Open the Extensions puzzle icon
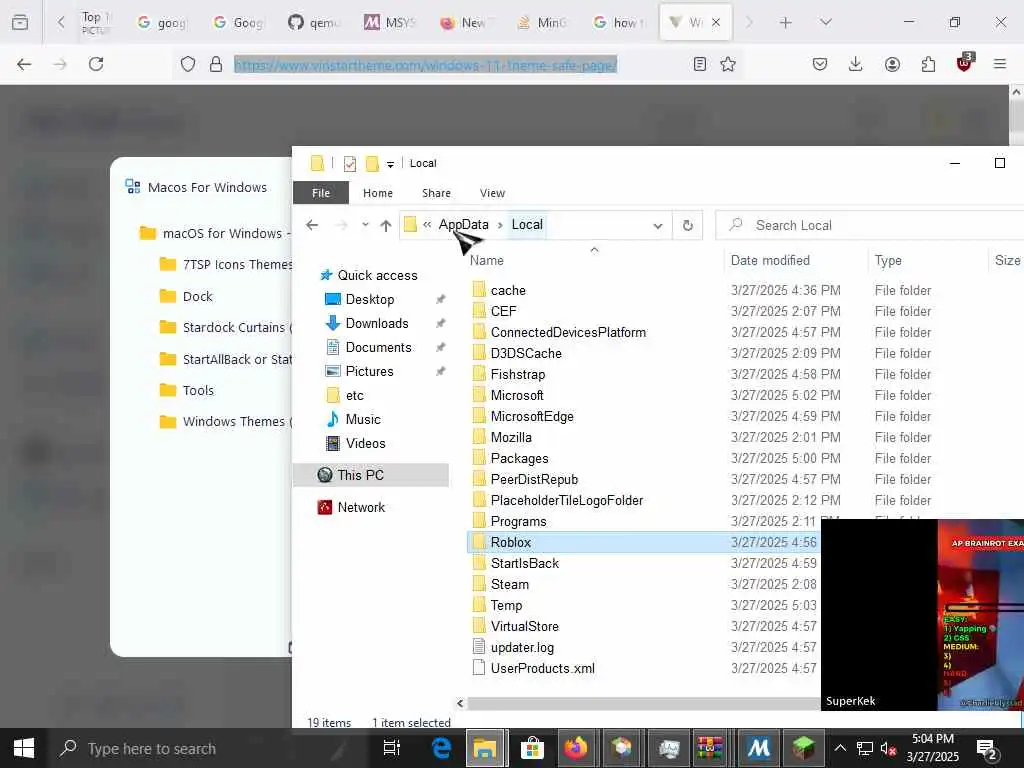 point(928,64)
